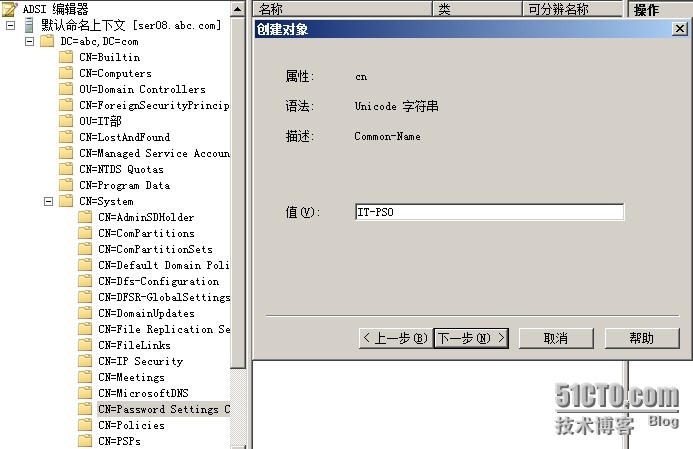Viewport: 693px width, 449px height.
Task: Click the Common-Name description text
Action: coord(387,137)
